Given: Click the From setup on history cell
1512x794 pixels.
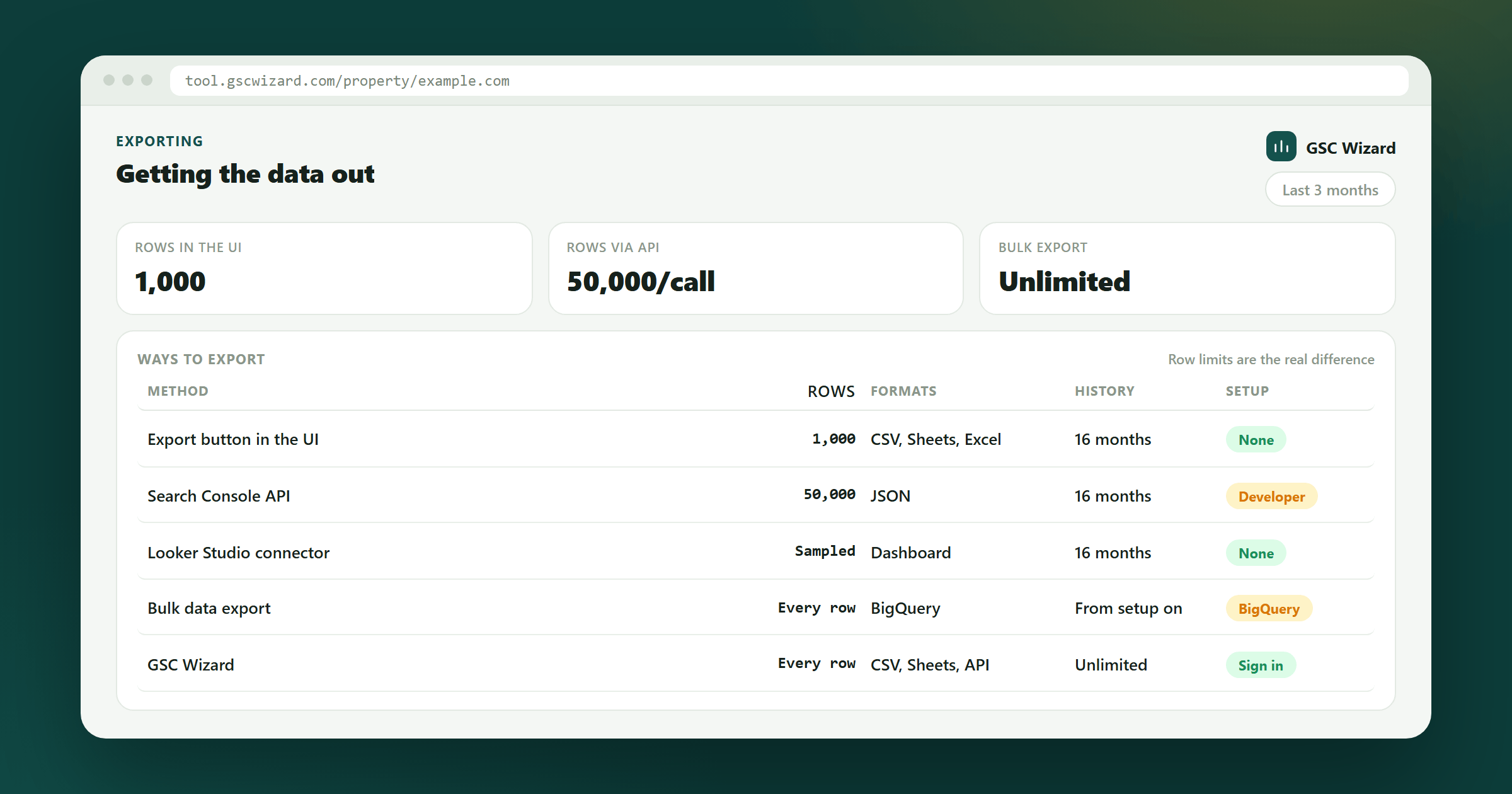Looking at the screenshot, I should point(1128,608).
